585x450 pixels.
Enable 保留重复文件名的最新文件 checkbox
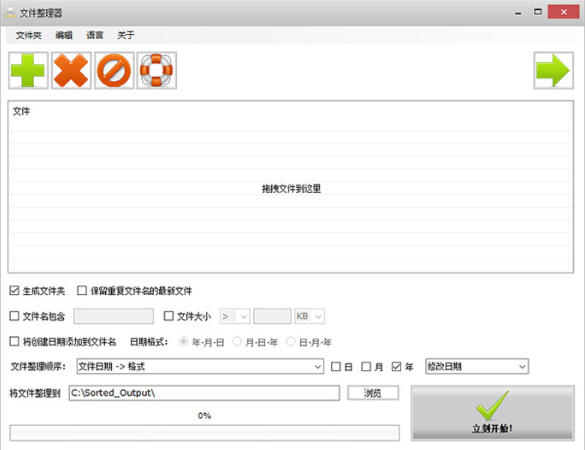point(82,290)
